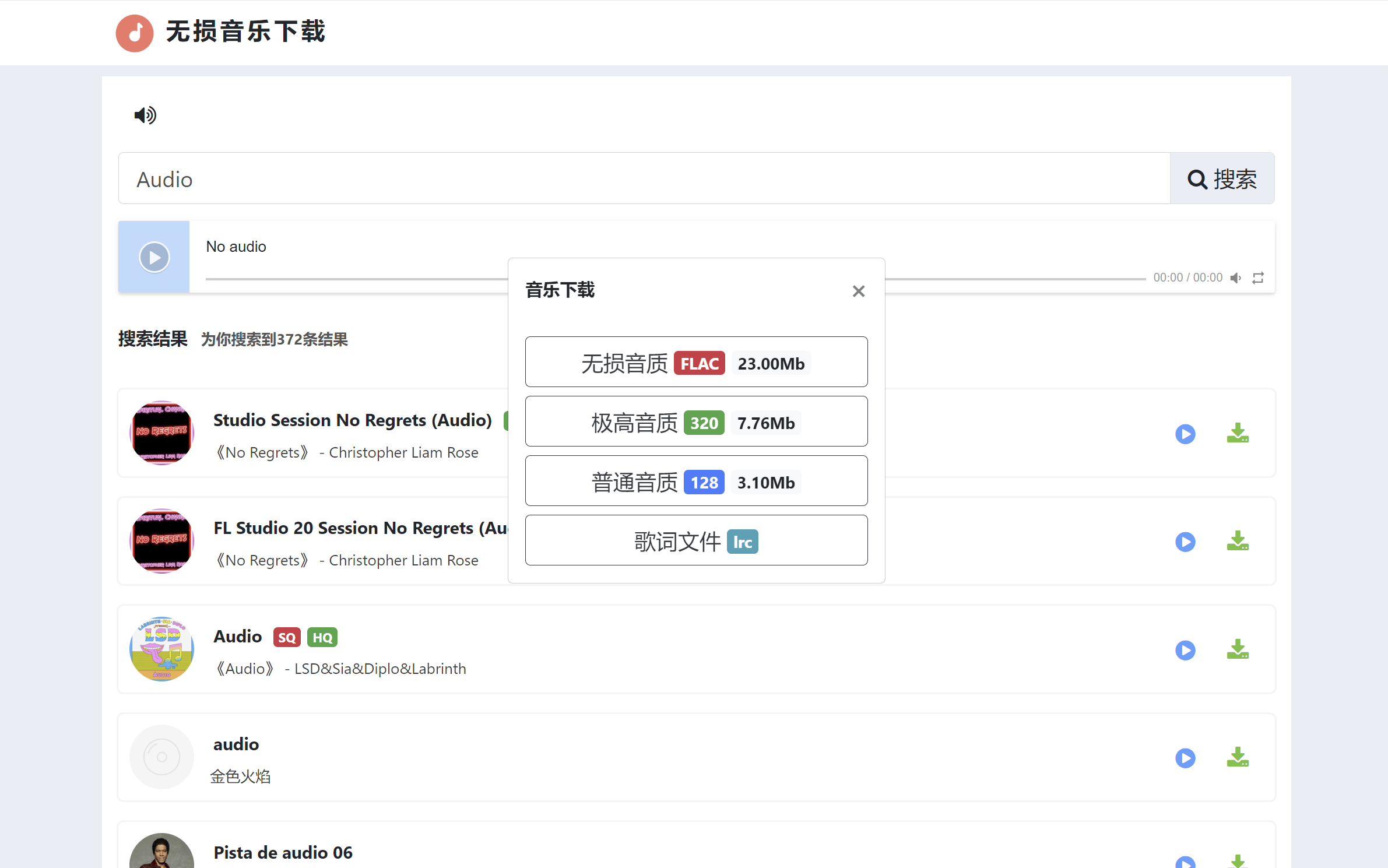The height and width of the screenshot is (868, 1388).
Task: Download the 128 normal quality version
Action: click(x=697, y=481)
